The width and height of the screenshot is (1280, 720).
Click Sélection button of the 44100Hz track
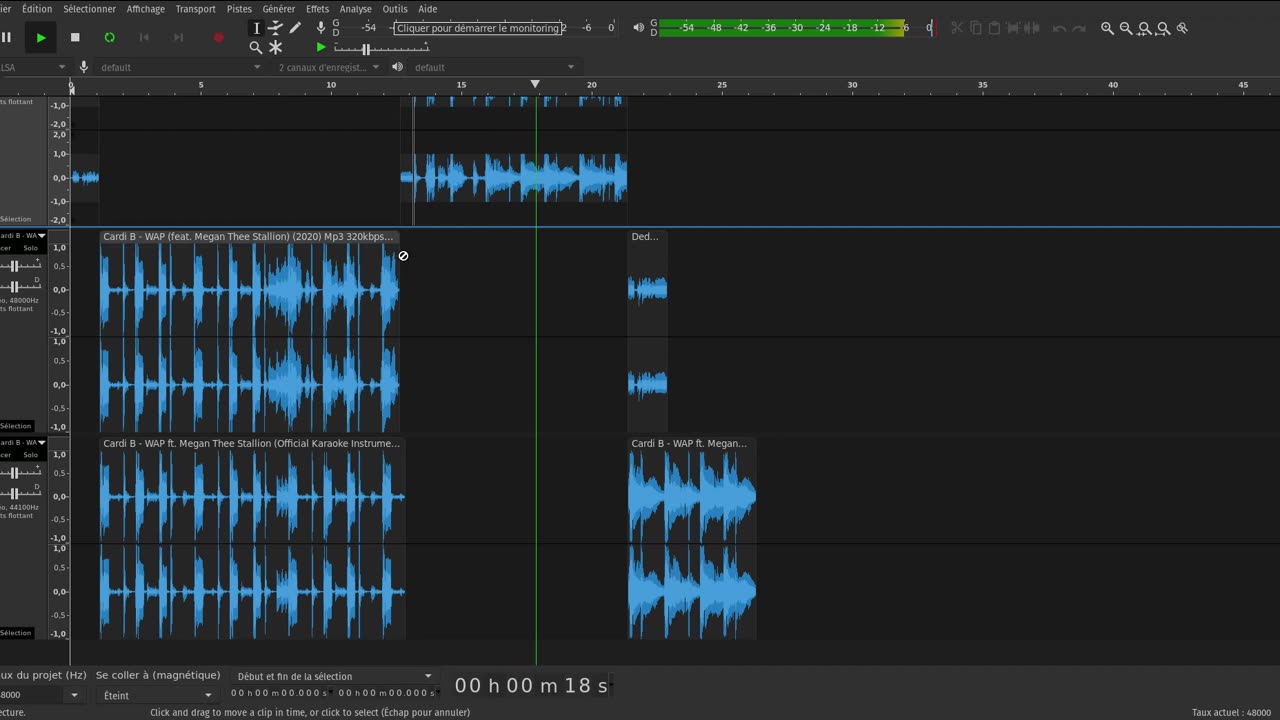point(17,633)
